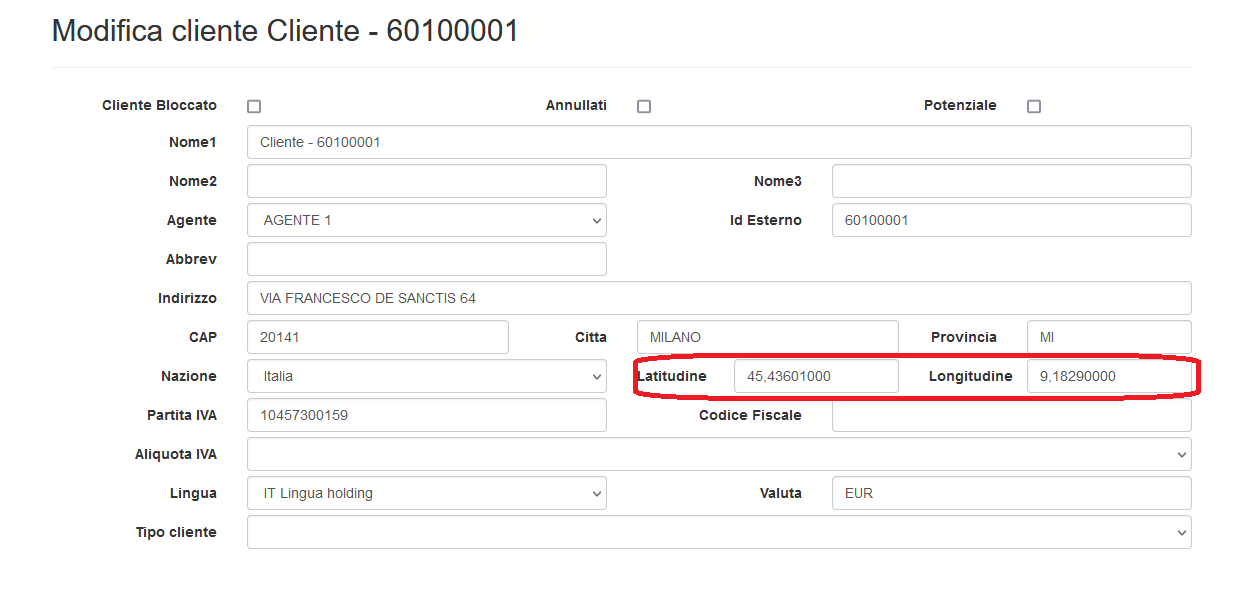This screenshot has height=615, width=1246.
Task: Check the Potenziale checkbox
Action: point(1034,106)
